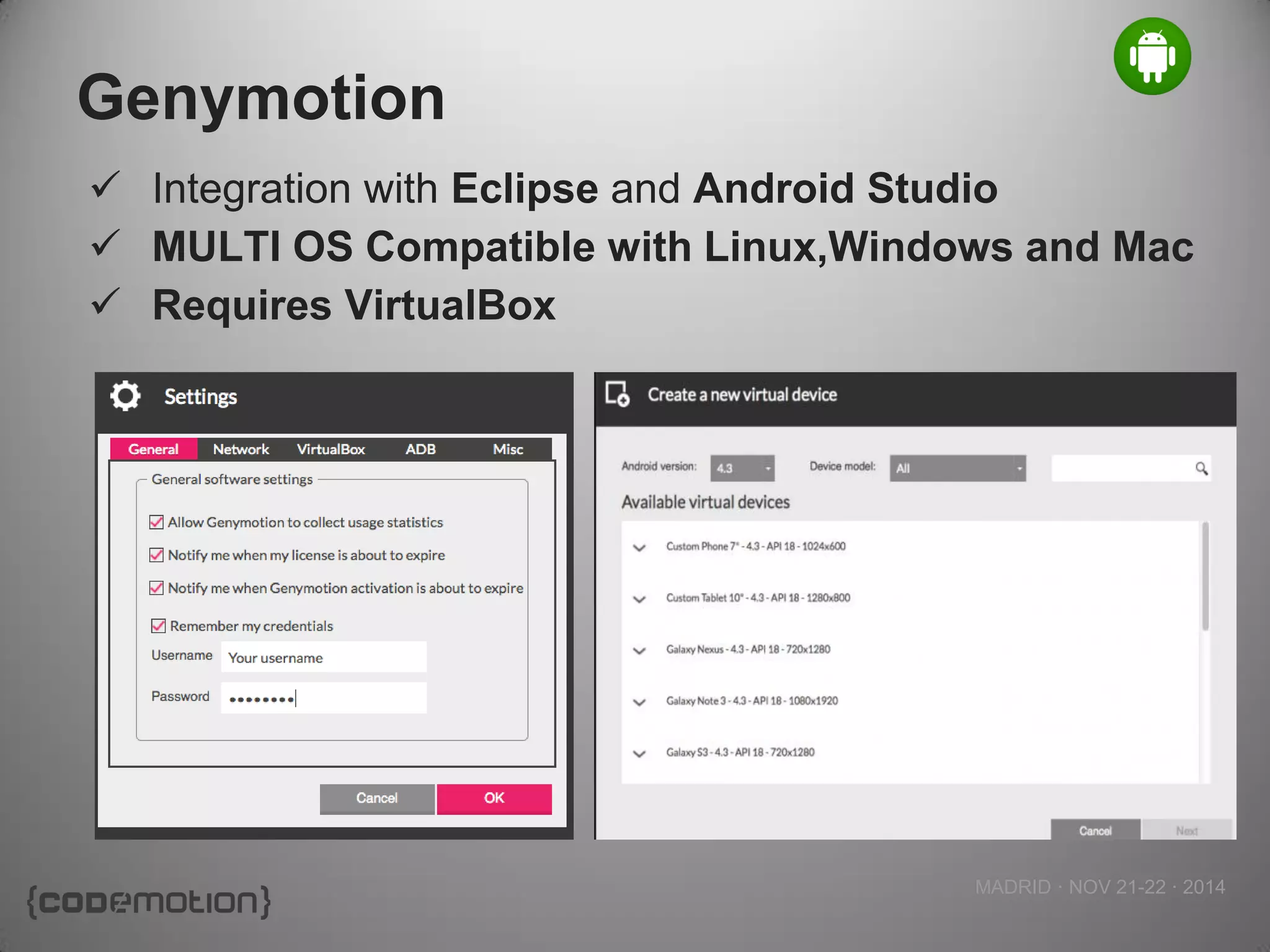Click the search magnifier icon
Screen dimensions: 1270x952
pos(1201,469)
